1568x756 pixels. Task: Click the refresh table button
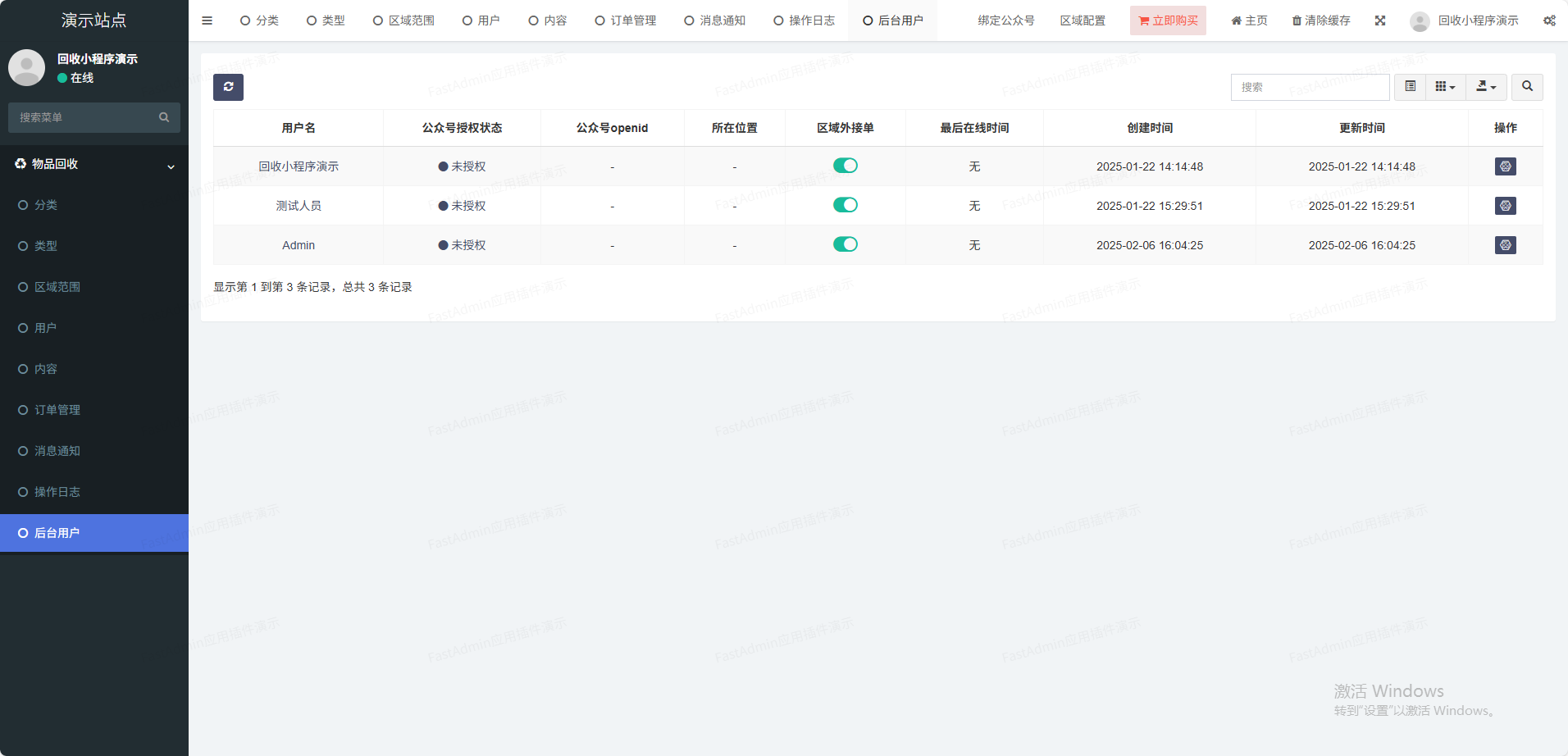click(228, 87)
